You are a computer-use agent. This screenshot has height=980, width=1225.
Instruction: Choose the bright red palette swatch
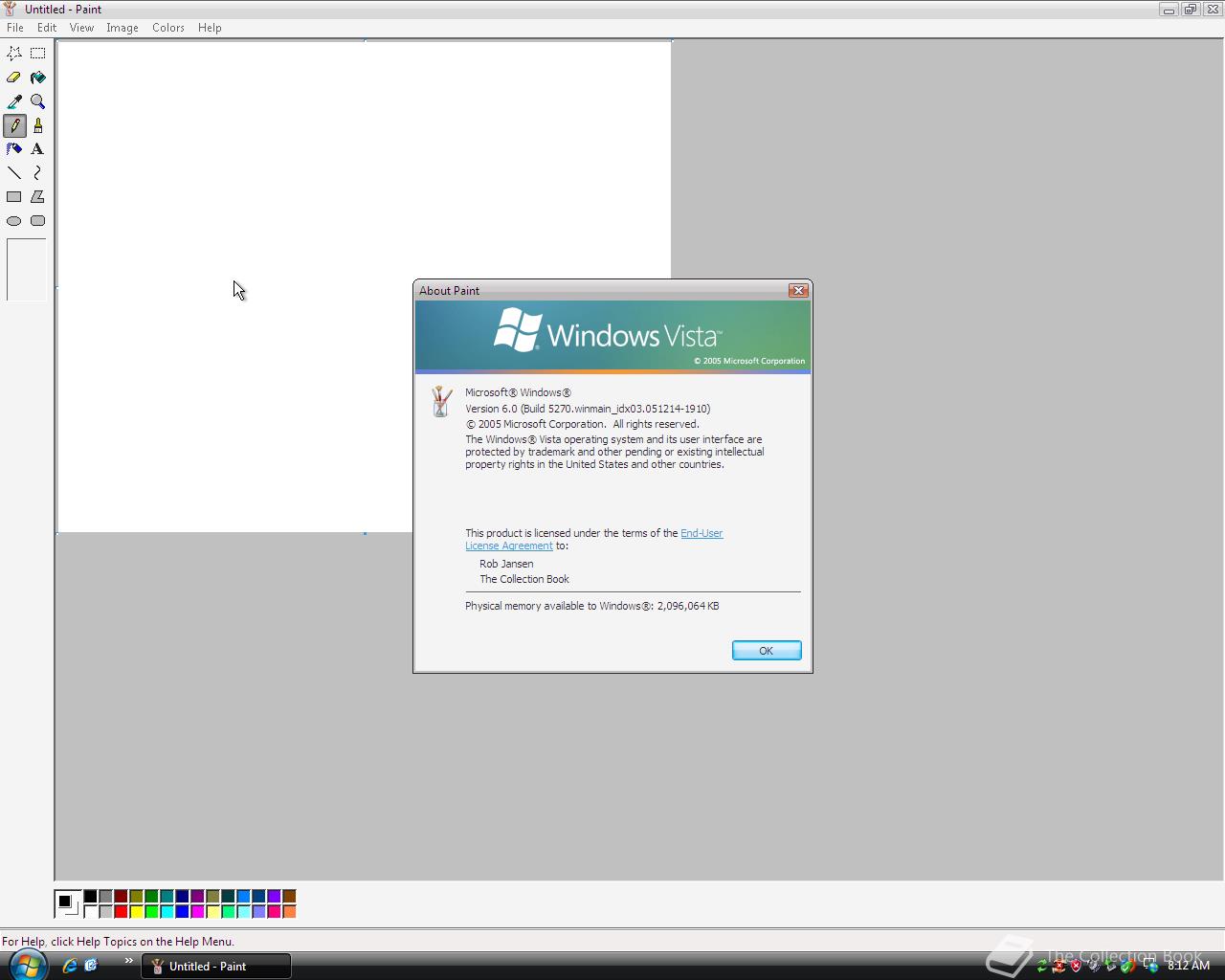coord(121,912)
